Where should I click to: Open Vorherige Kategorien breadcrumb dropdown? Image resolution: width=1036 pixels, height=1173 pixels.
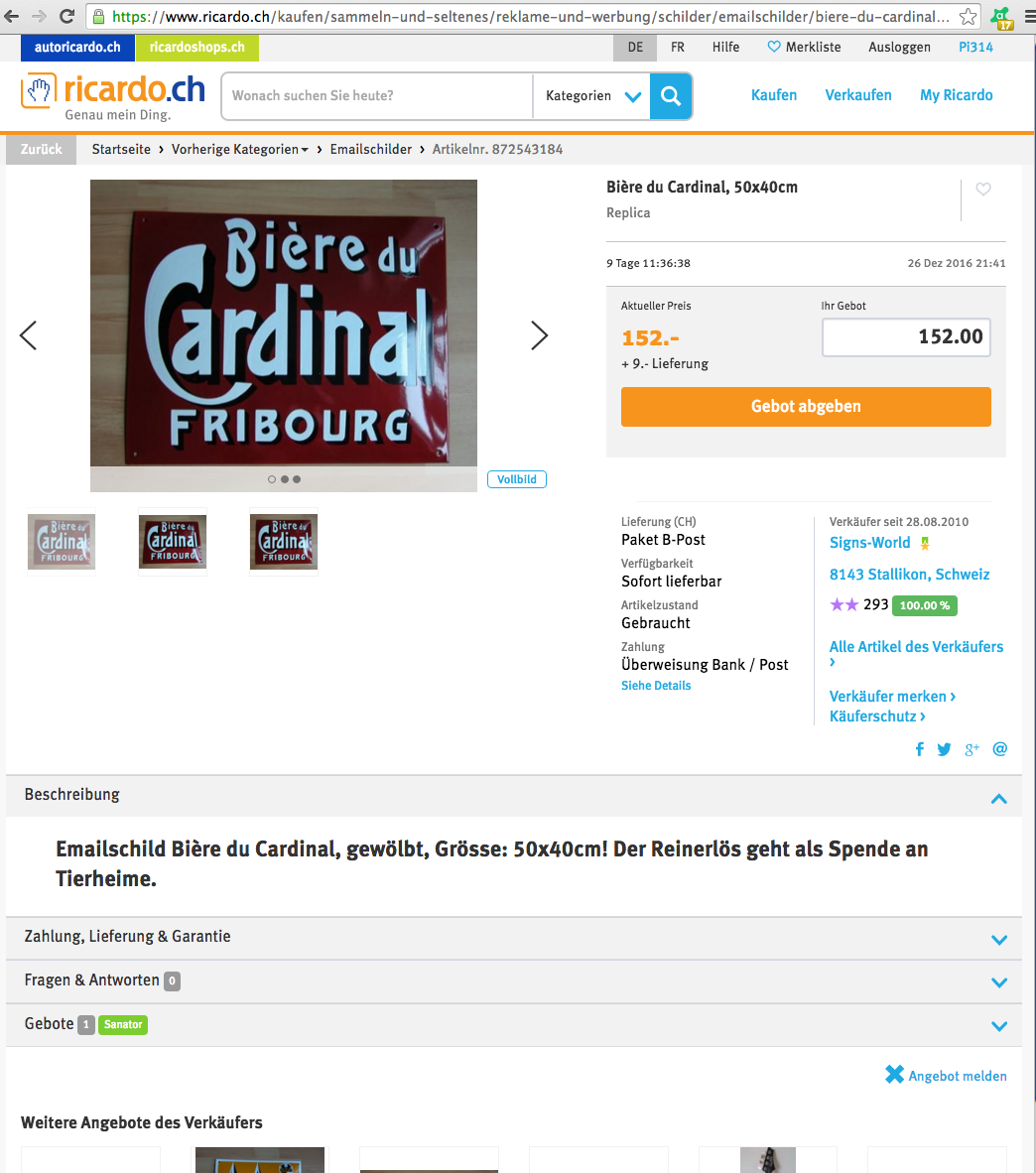click(x=239, y=149)
